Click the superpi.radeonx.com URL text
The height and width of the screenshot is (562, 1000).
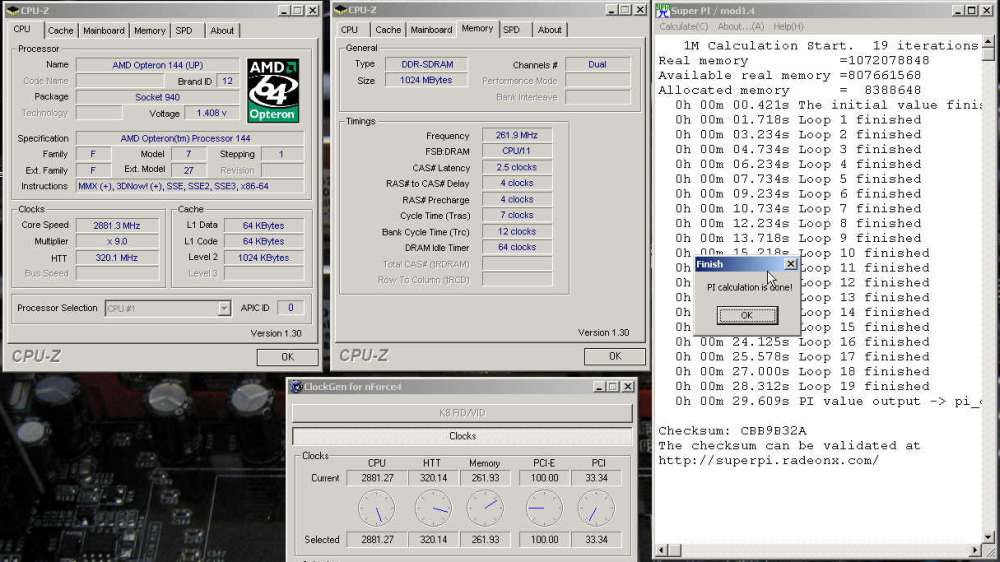[768, 461]
